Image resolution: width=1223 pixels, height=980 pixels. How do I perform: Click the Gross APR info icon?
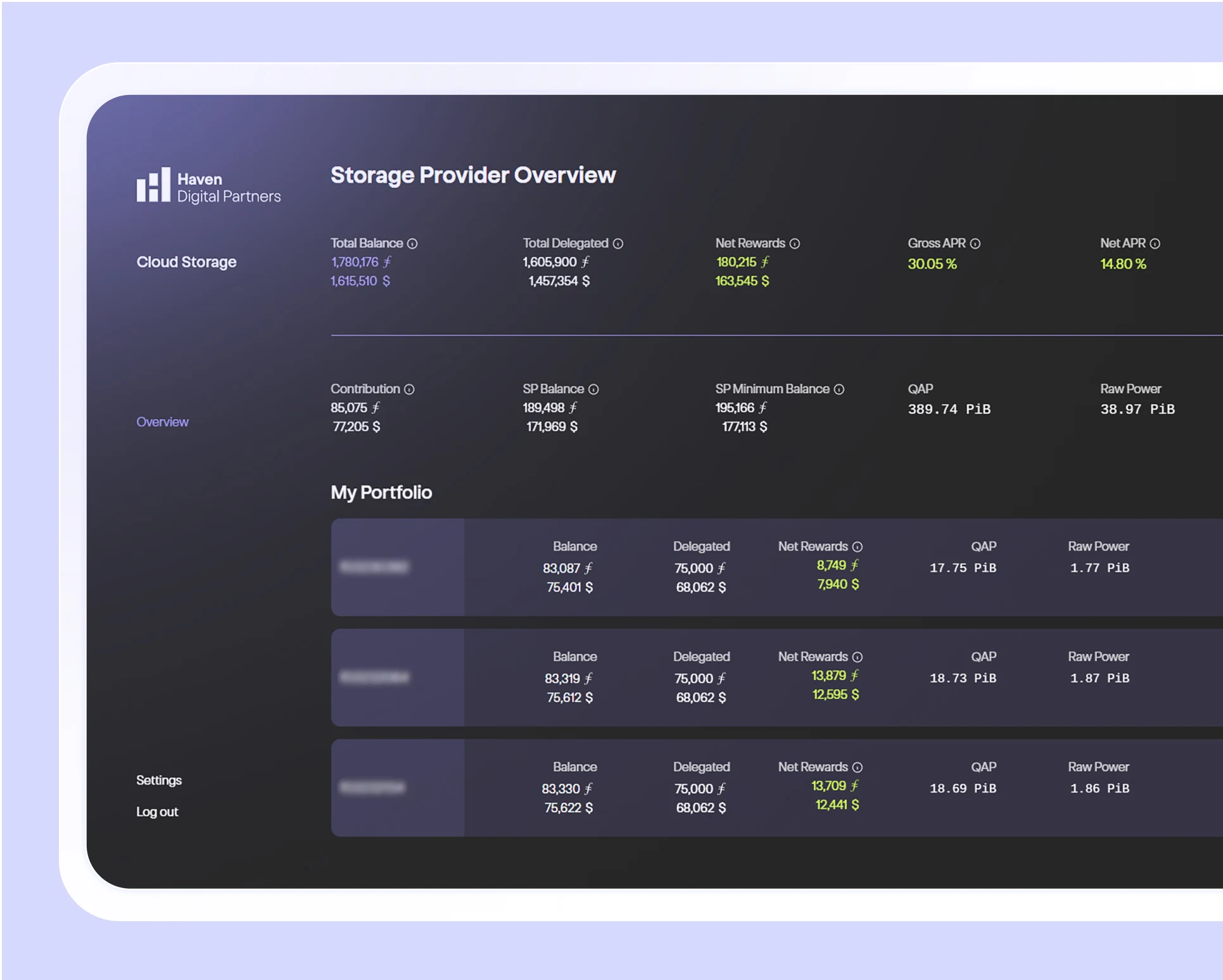click(974, 243)
